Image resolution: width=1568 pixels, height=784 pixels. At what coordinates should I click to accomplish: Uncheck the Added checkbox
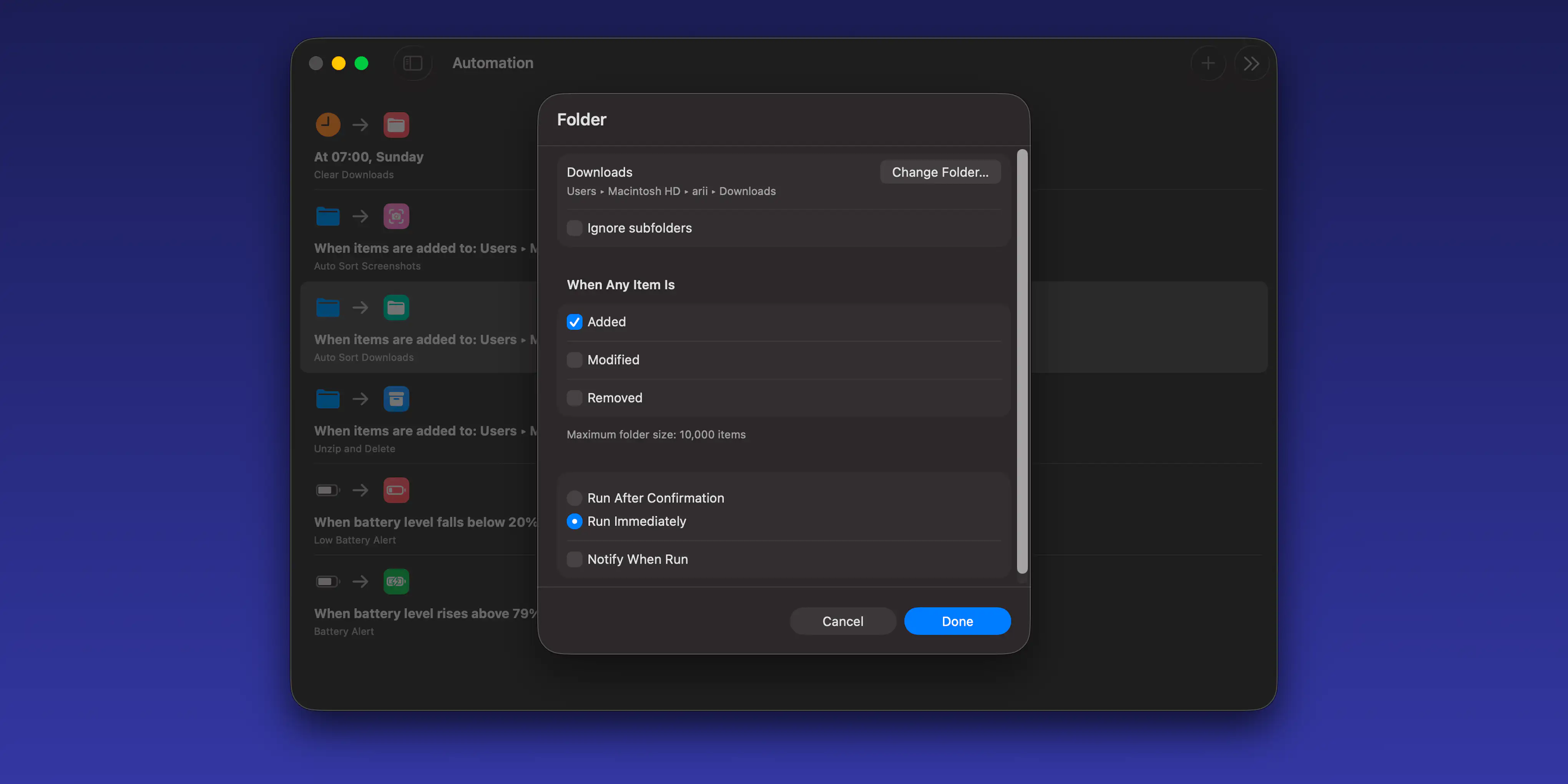pyautogui.click(x=574, y=321)
